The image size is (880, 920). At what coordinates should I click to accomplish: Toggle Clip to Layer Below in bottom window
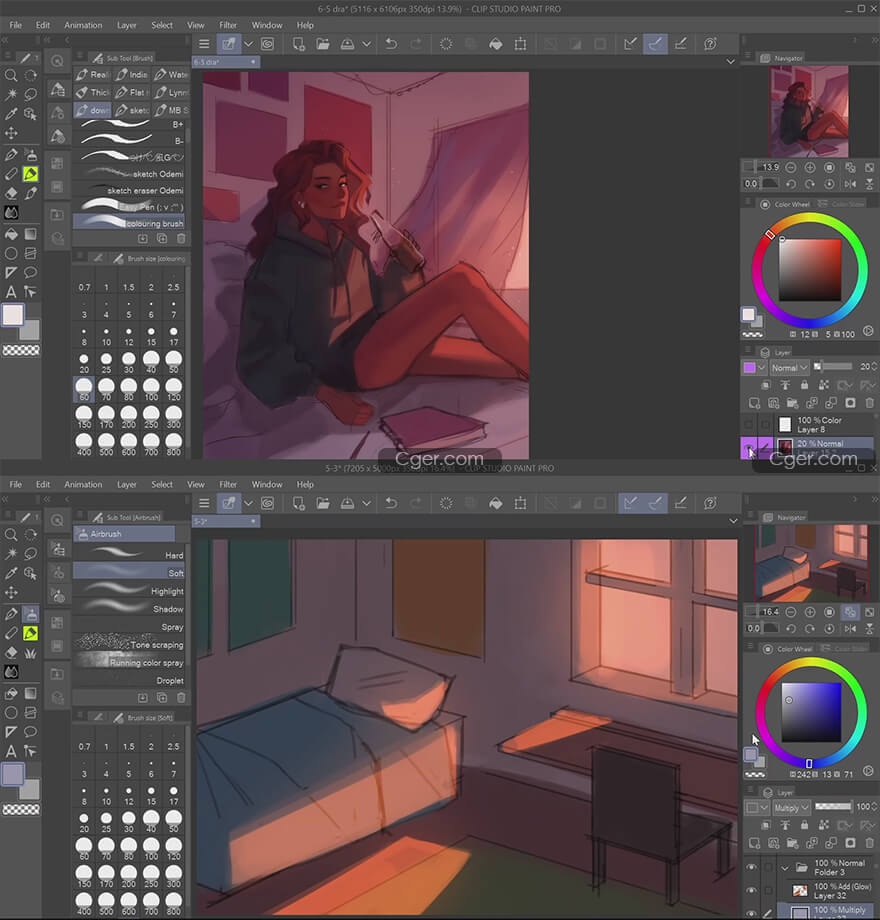(x=766, y=826)
